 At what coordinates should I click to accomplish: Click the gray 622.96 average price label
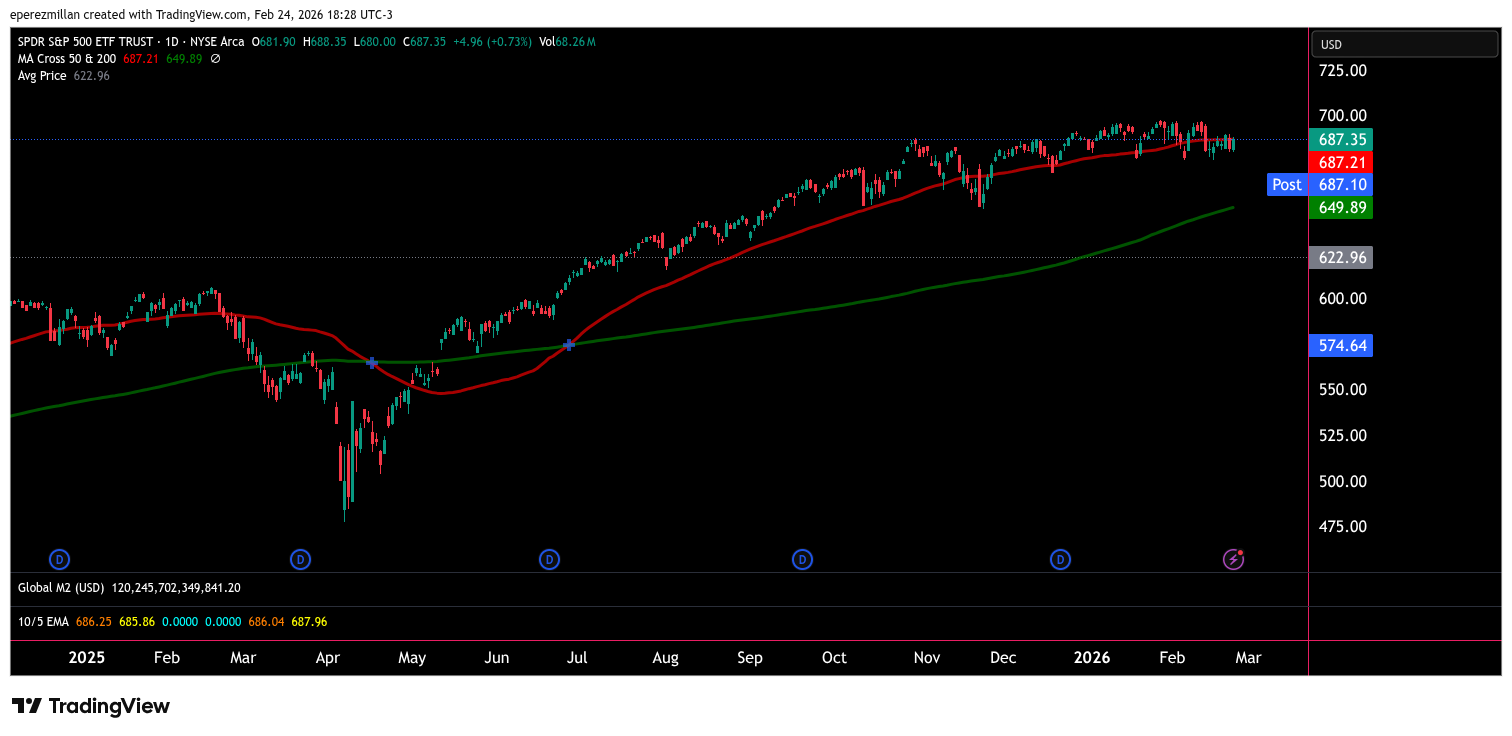pos(1343,257)
